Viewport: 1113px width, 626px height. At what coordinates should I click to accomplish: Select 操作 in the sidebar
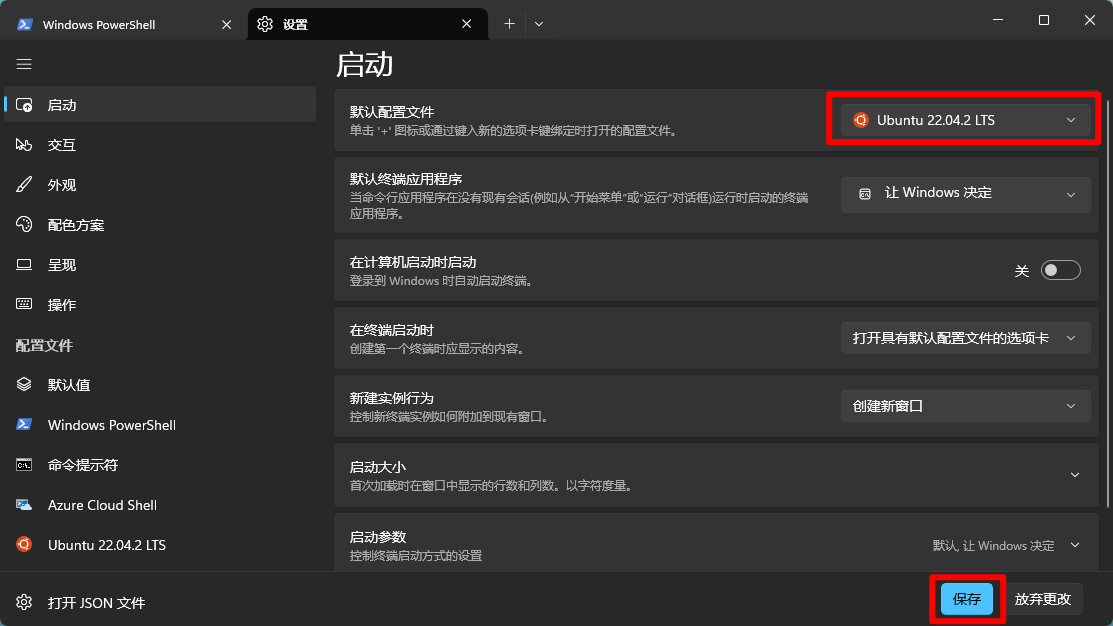pyautogui.click(x=160, y=304)
